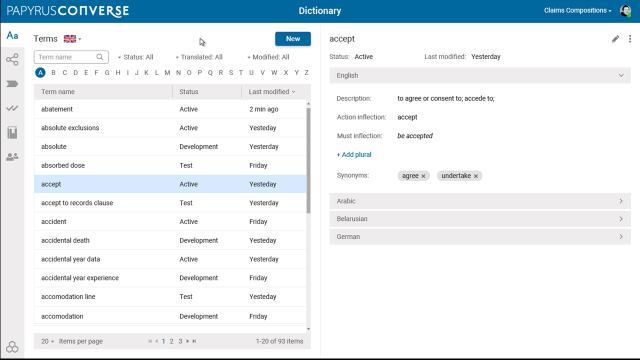Open the three-dot more options menu

coord(630,39)
